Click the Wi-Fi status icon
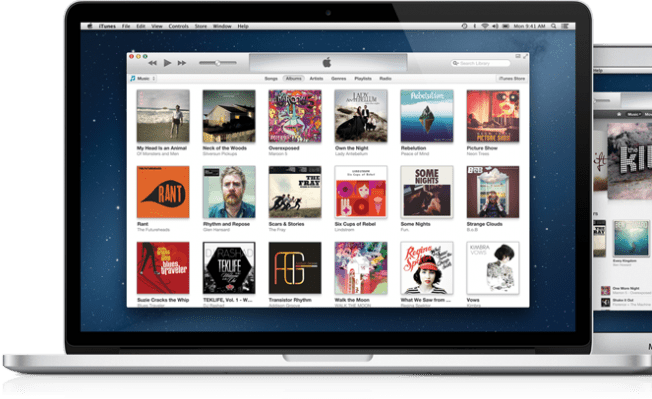 (484, 26)
